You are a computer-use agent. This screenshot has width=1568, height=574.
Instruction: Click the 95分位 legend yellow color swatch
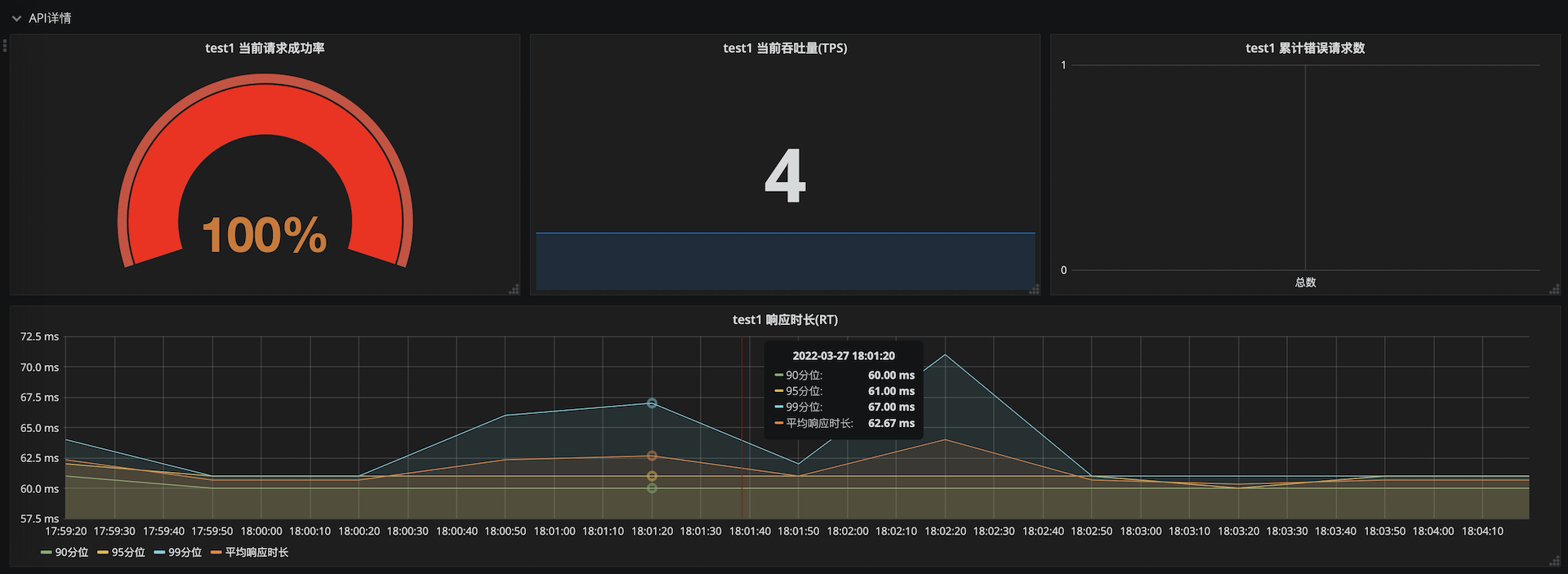click(x=103, y=553)
